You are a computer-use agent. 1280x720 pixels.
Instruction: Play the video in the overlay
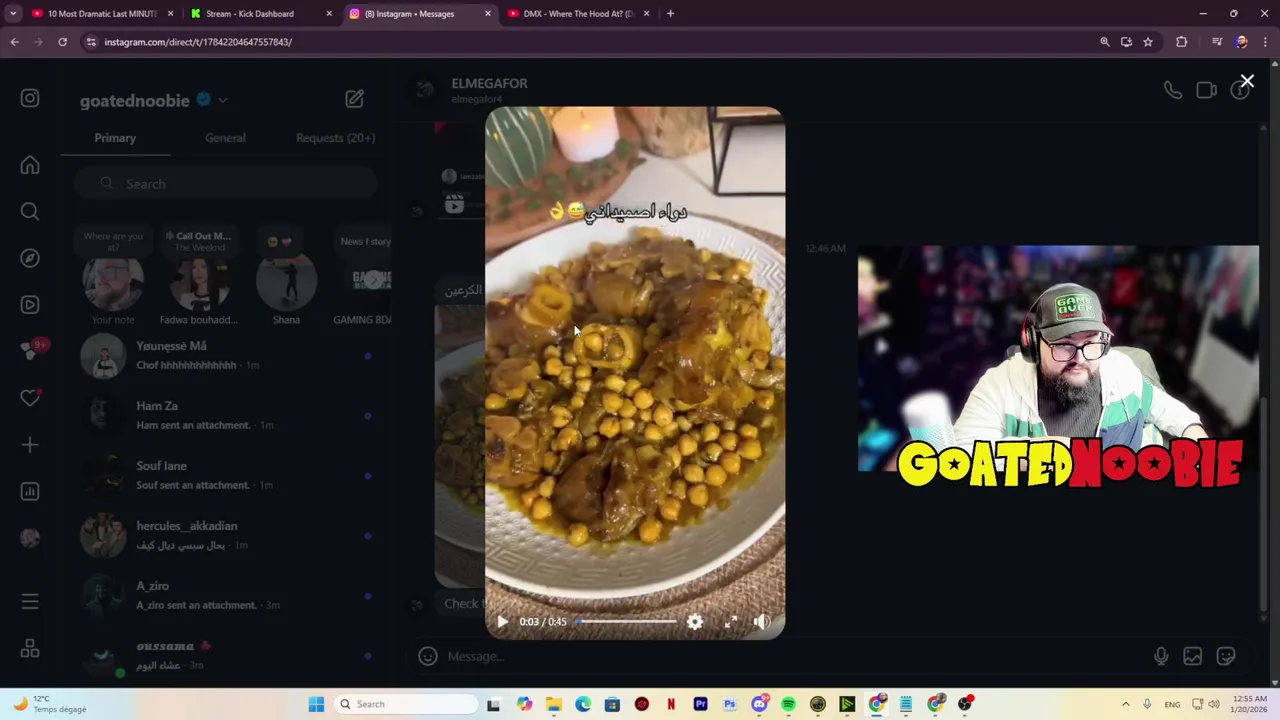(502, 622)
